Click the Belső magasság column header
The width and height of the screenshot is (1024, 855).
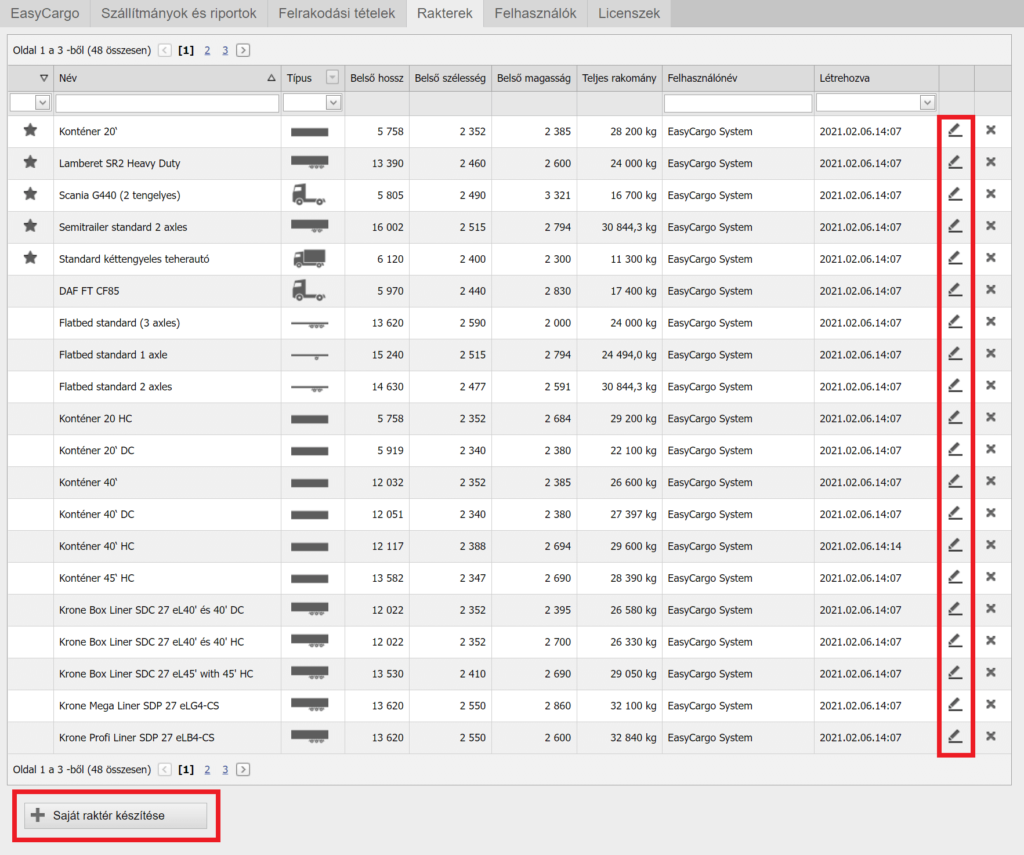[x=534, y=78]
